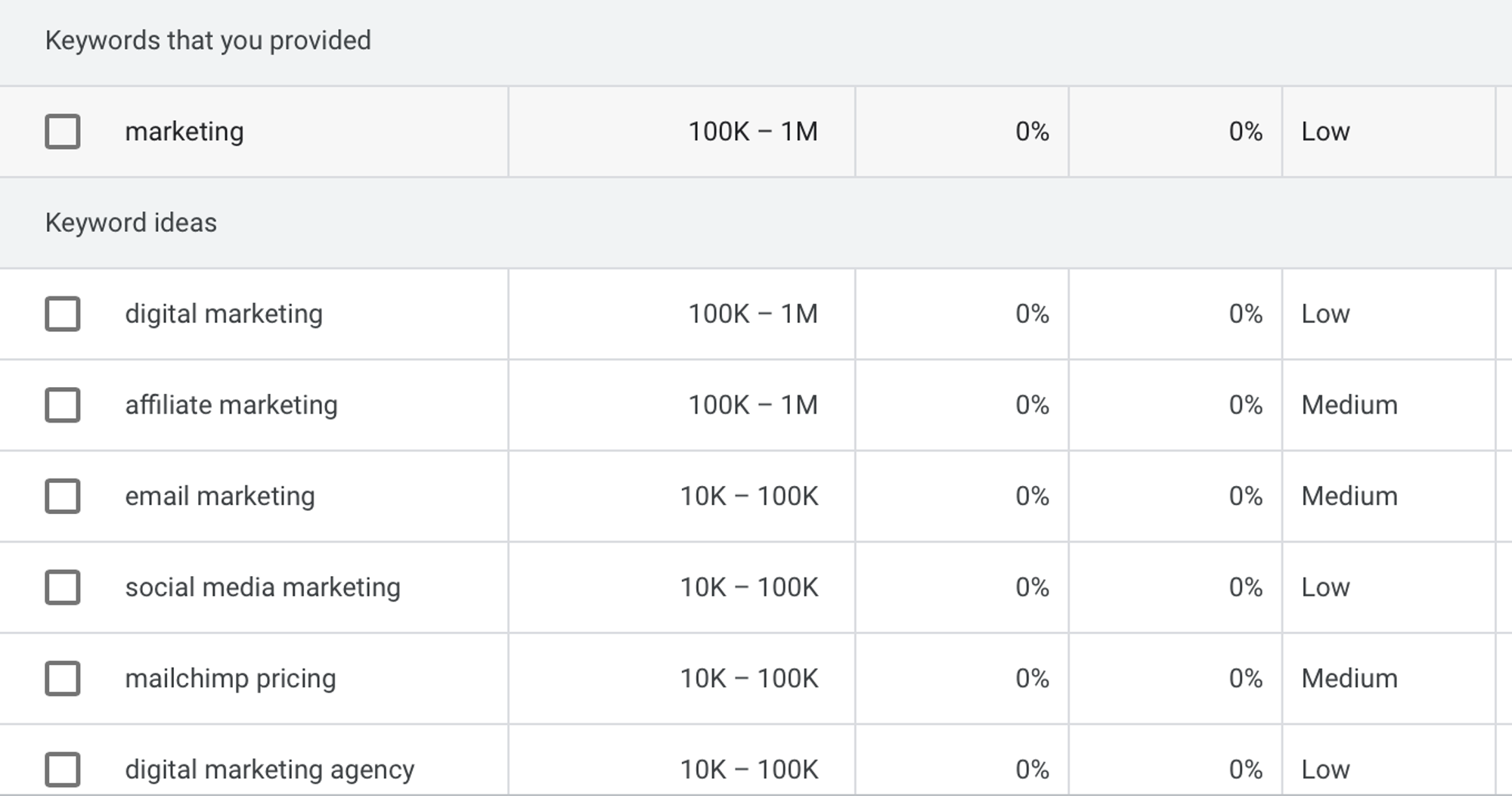Screen dimensions: 1512x796
Task: Click "100K – 1M" volume for marketing
Action: [x=754, y=132]
